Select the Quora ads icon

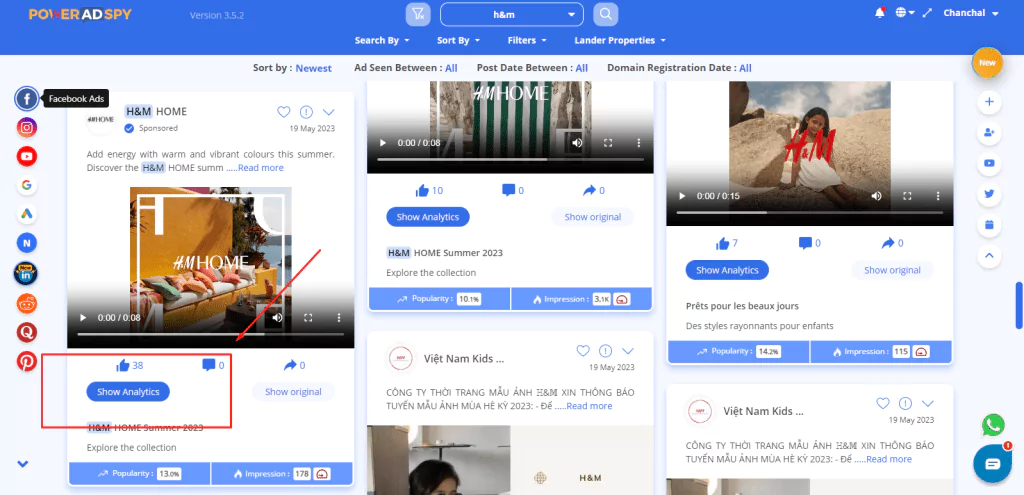[x=27, y=332]
